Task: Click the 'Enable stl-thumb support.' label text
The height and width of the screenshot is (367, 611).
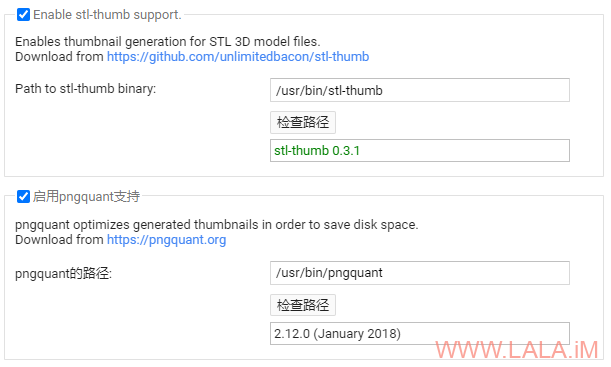Action: click(x=107, y=15)
